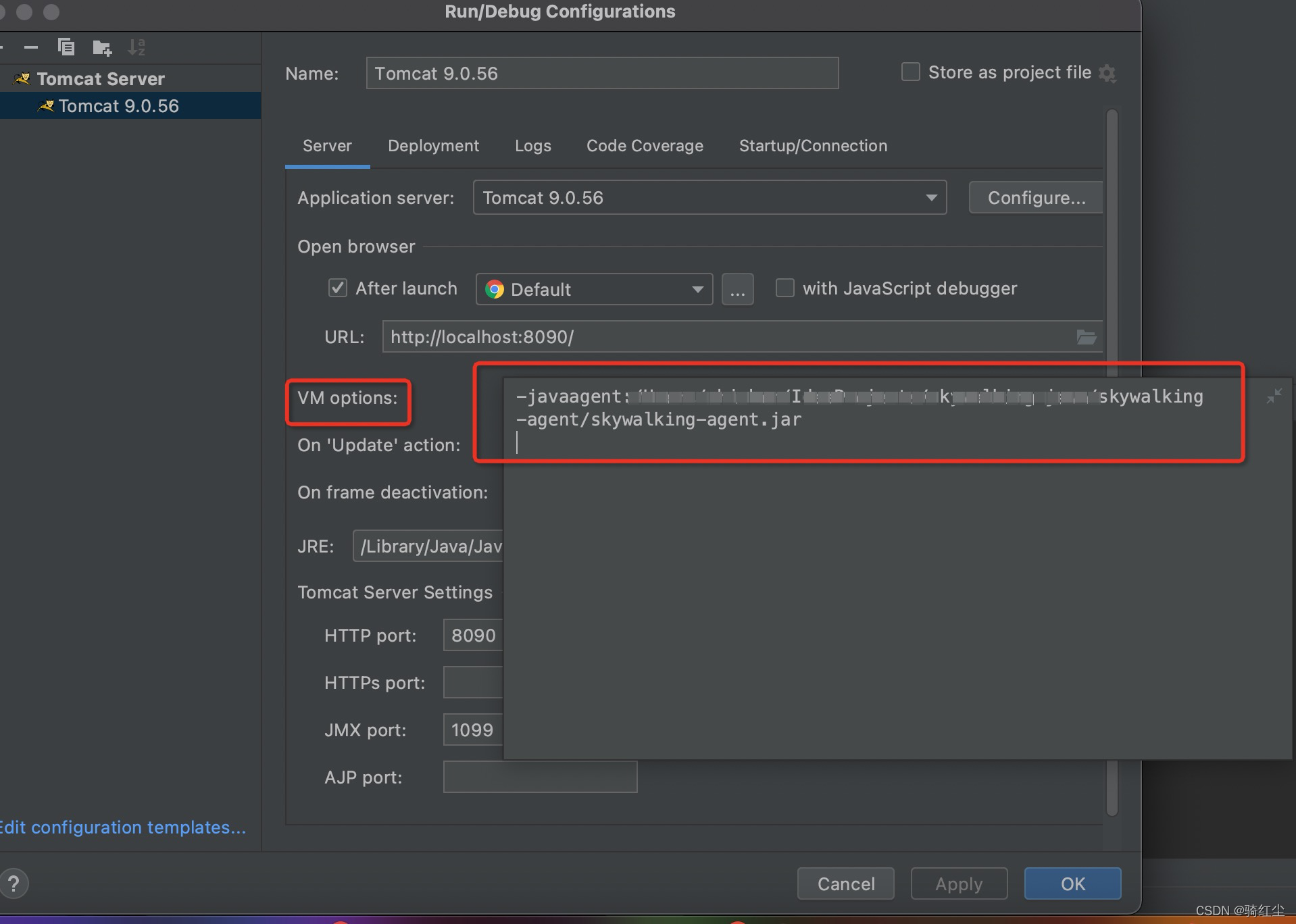Confirm with OK button

[1072, 883]
